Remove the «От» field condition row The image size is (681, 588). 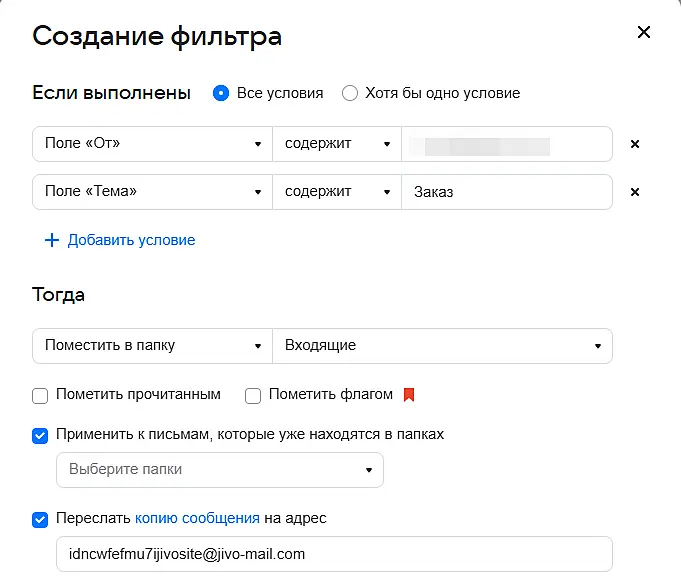pos(634,144)
